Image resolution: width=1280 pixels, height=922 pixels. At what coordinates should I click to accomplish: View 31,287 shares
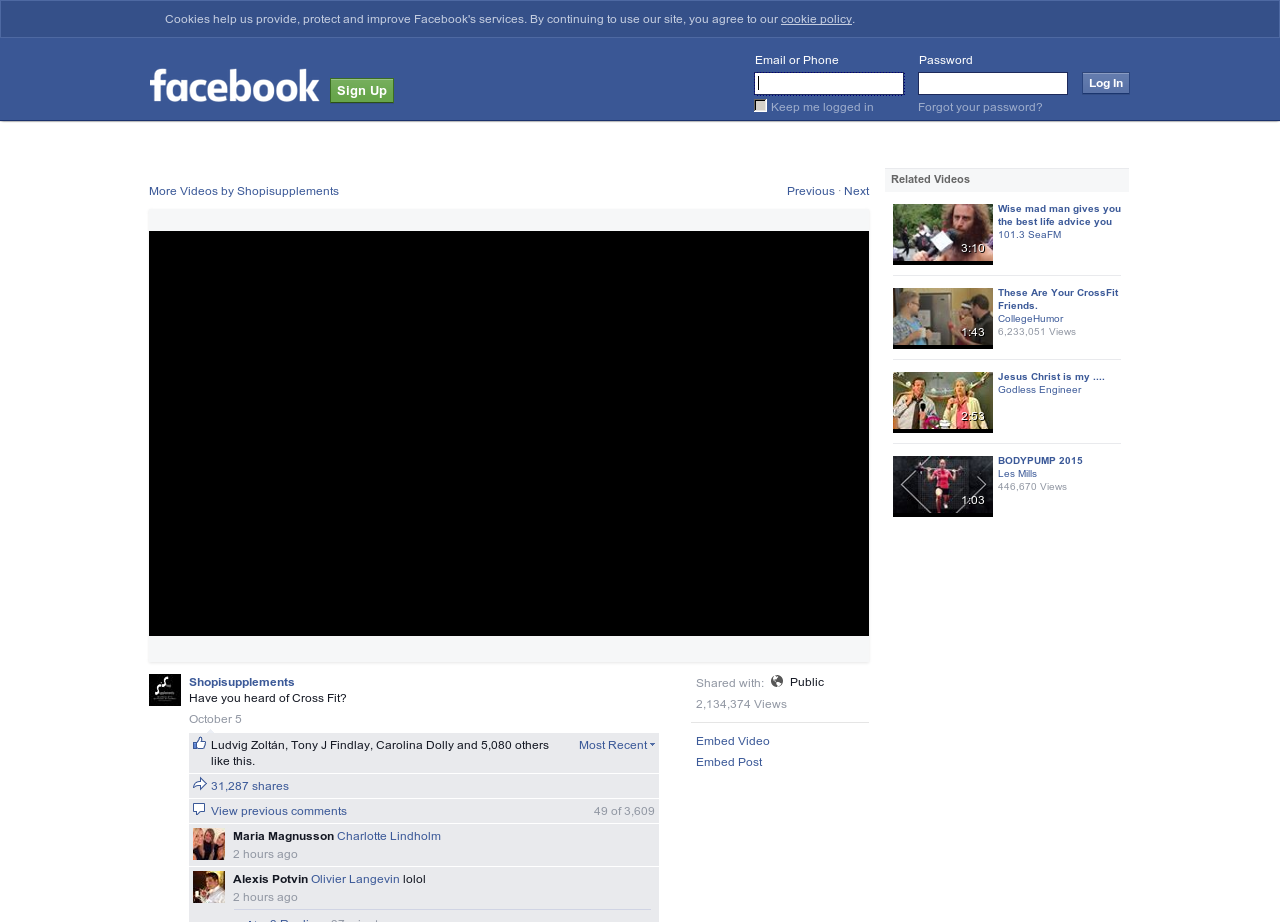coord(250,786)
